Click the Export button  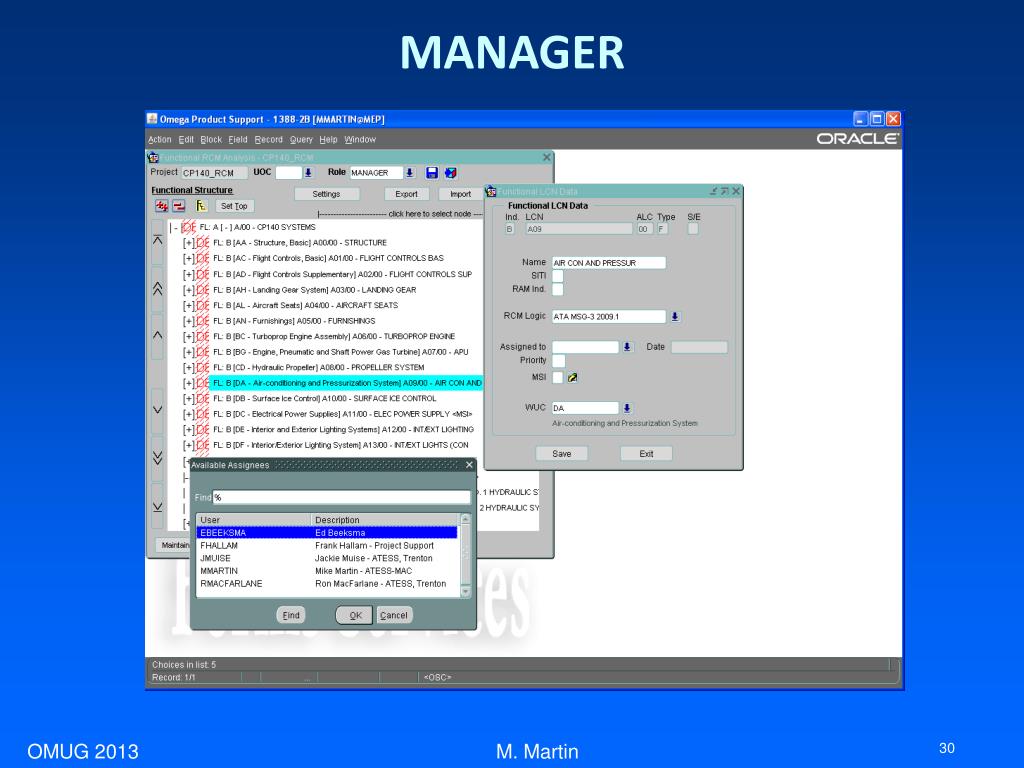(x=406, y=194)
